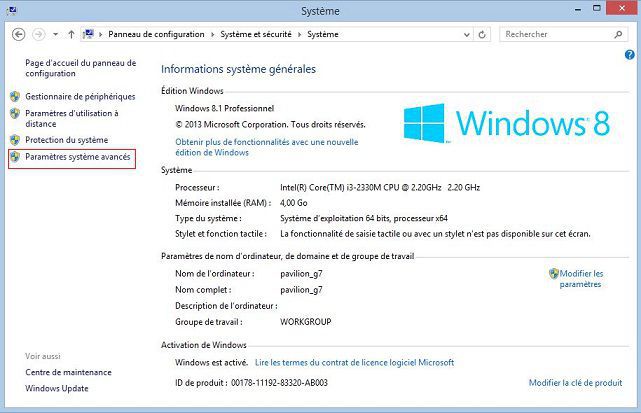Viewport: 641px width, 413px height.
Task: Open Protection du système
Action: click(x=67, y=140)
